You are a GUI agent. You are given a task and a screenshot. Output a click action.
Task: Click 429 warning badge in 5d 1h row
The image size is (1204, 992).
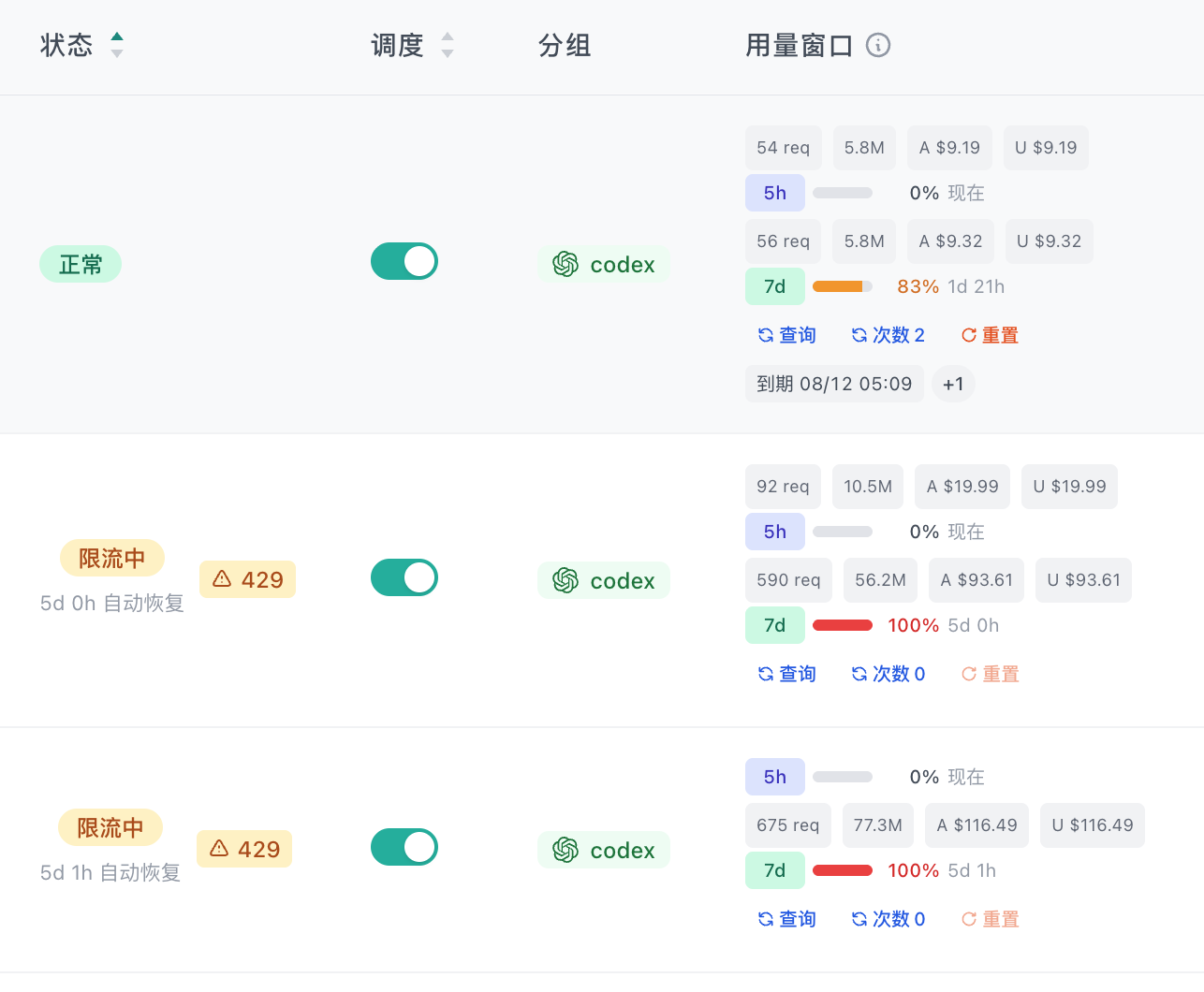pos(244,849)
